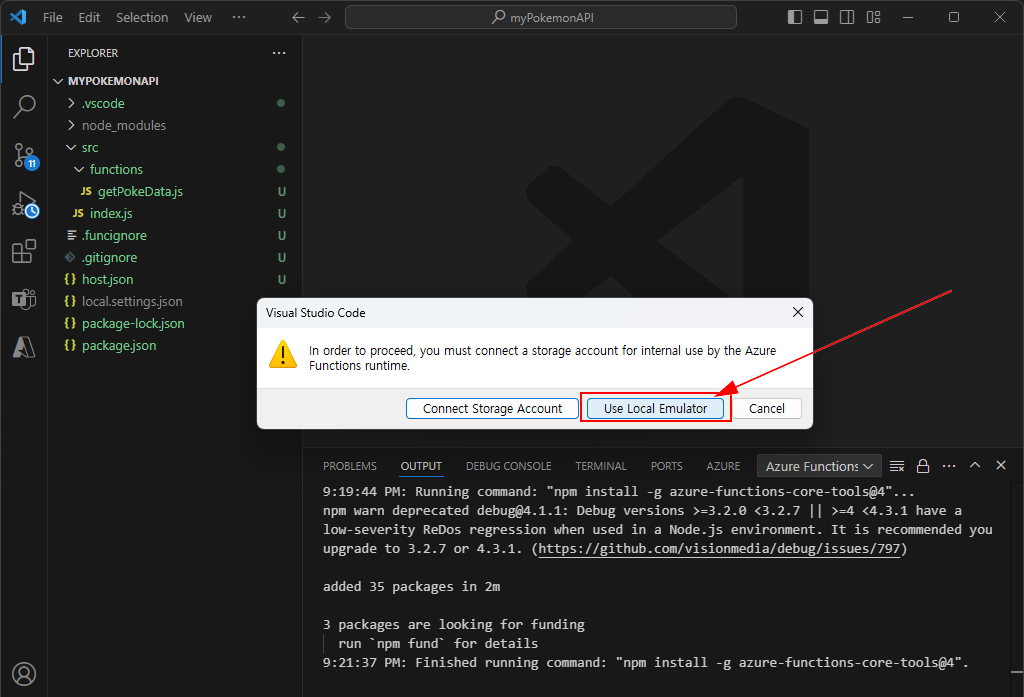The image size is (1024, 697).
Task: Switch to the AZURE panel tab
Action: click(723, 466)
